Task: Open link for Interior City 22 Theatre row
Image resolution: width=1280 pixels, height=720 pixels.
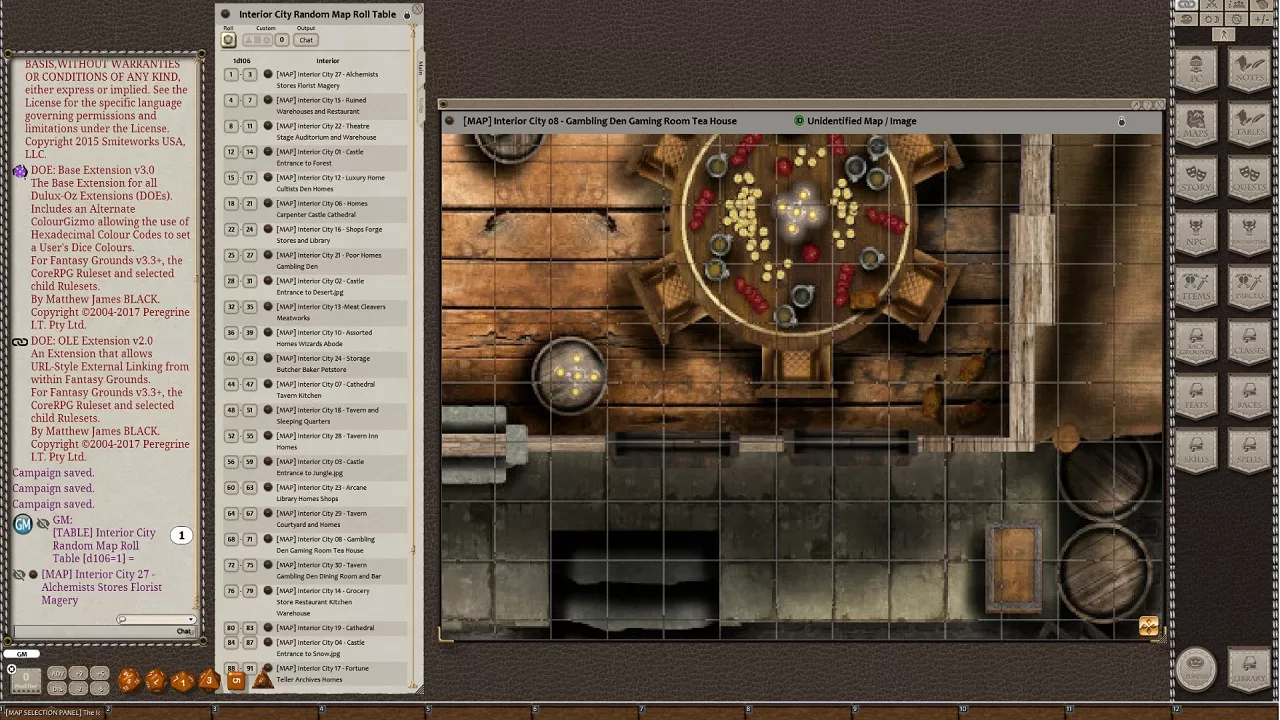Action: (268, 126)
